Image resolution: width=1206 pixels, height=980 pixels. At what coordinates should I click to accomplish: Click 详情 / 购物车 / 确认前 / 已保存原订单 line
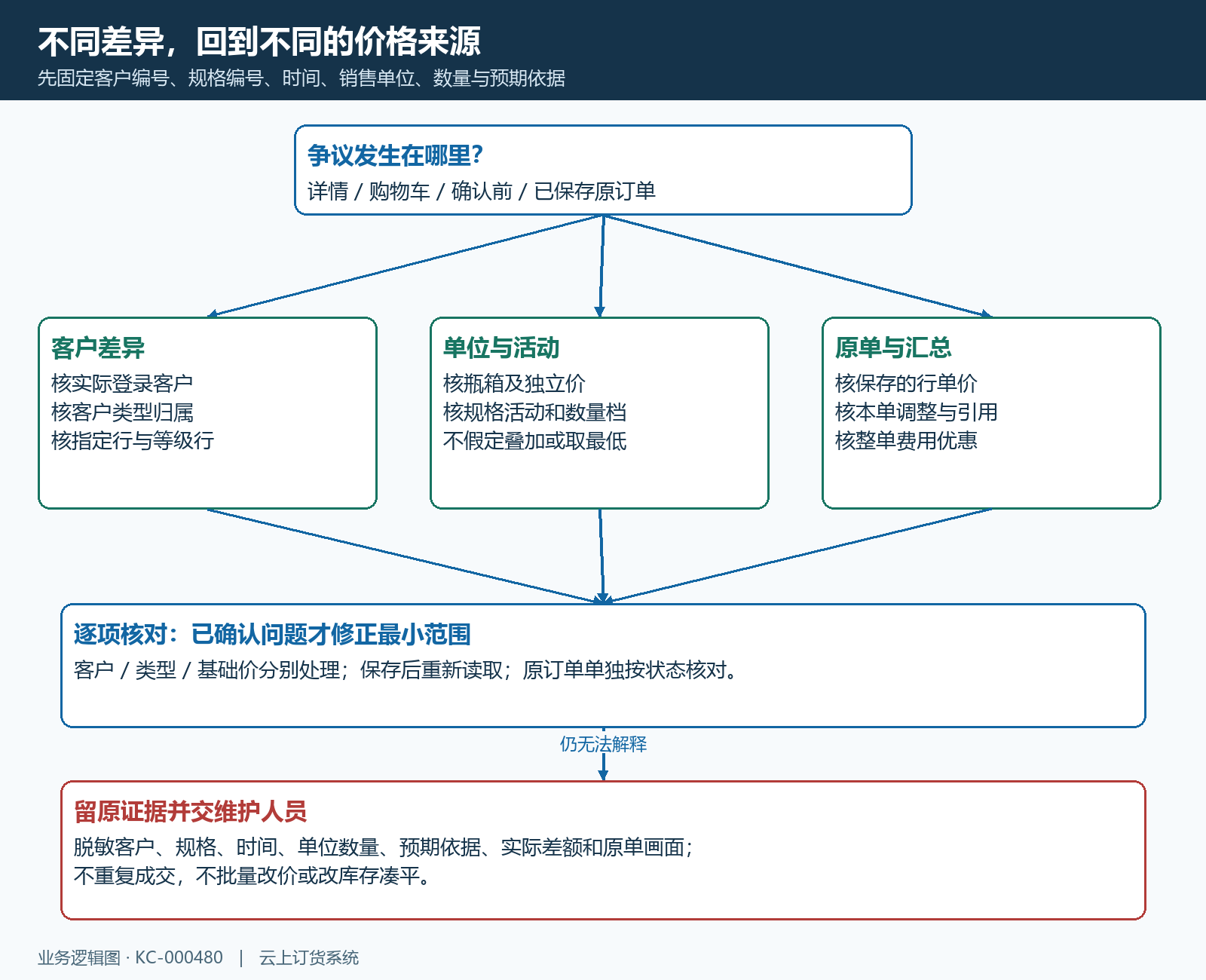tap(482, 191)
